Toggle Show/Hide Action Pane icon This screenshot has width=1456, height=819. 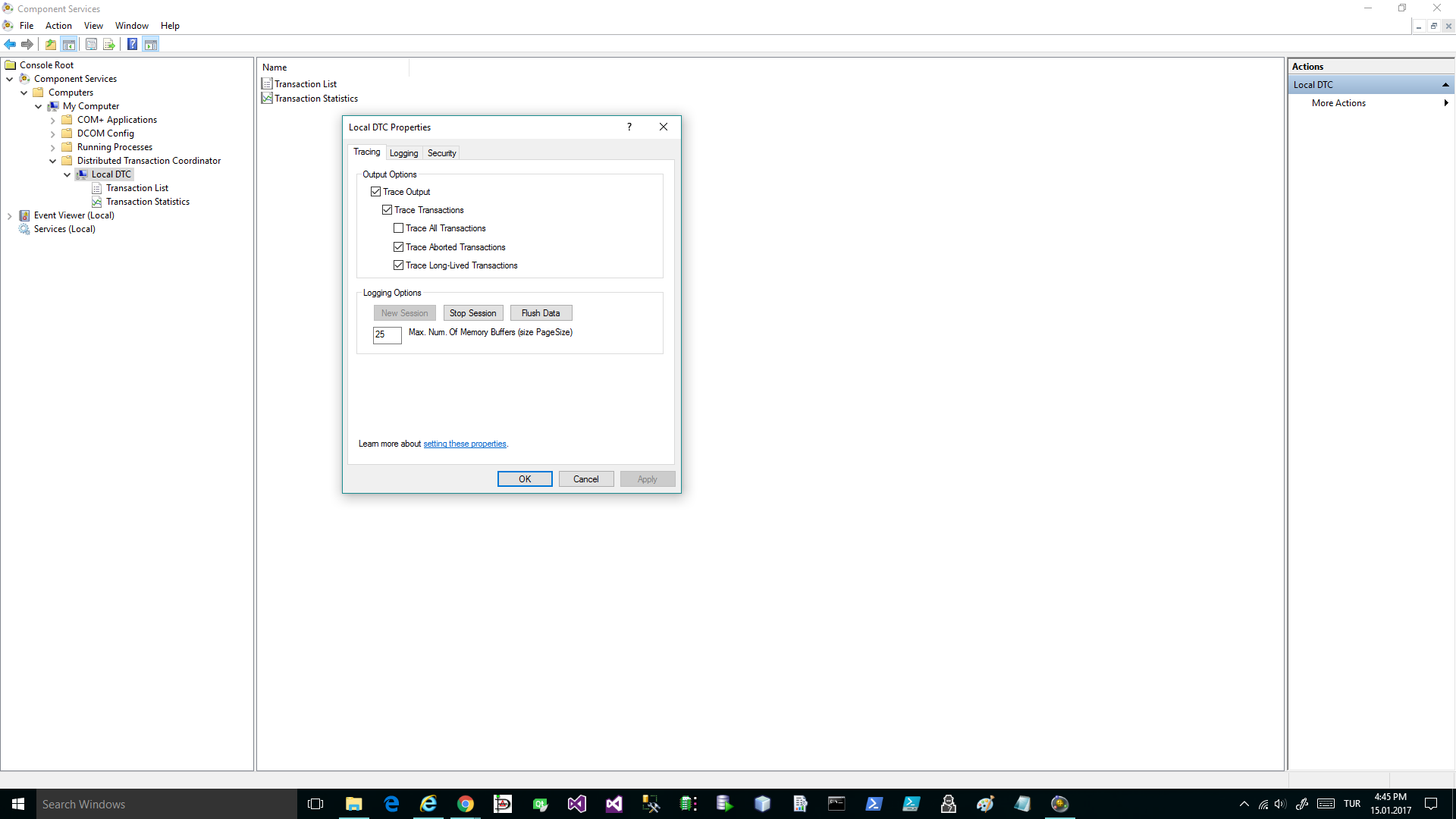151,44
